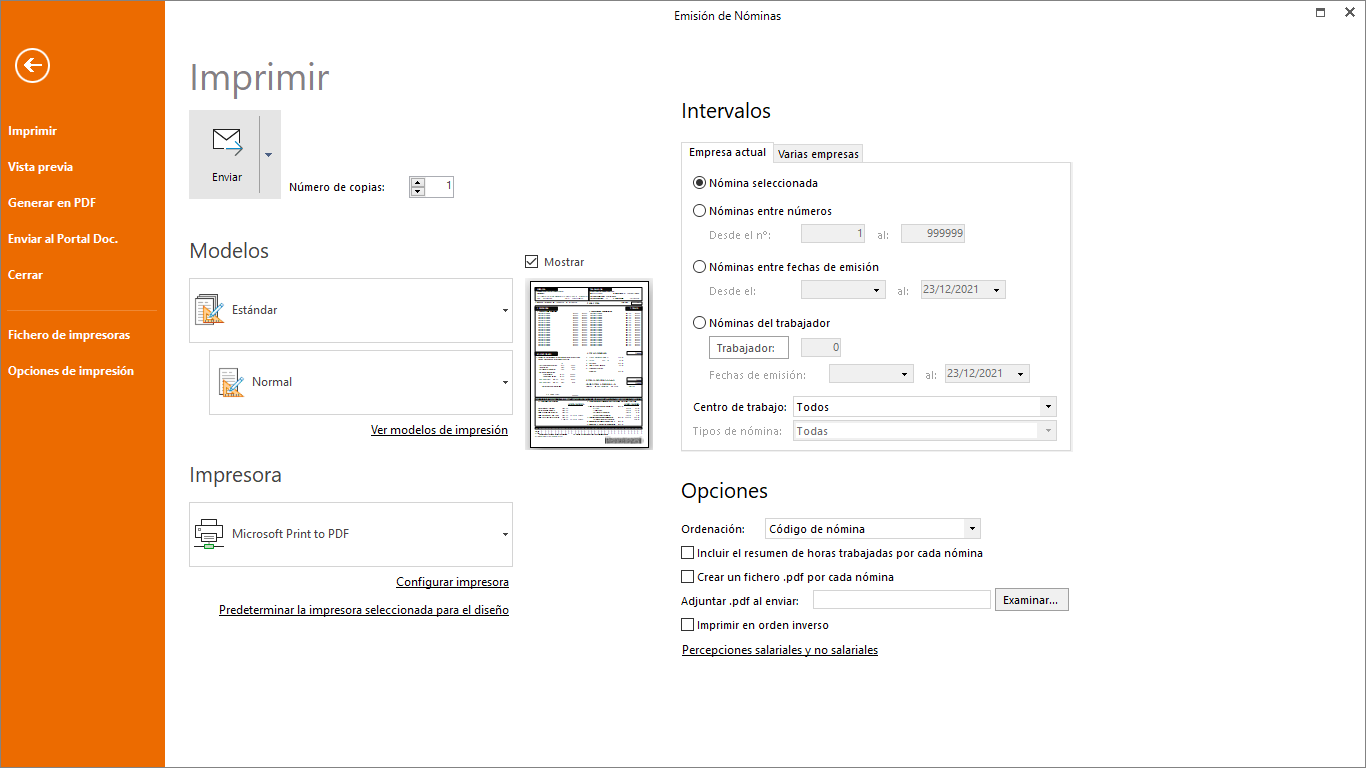Decrease the Número de copias value
The image size is (1366, 768).
(x=417, y=191)
